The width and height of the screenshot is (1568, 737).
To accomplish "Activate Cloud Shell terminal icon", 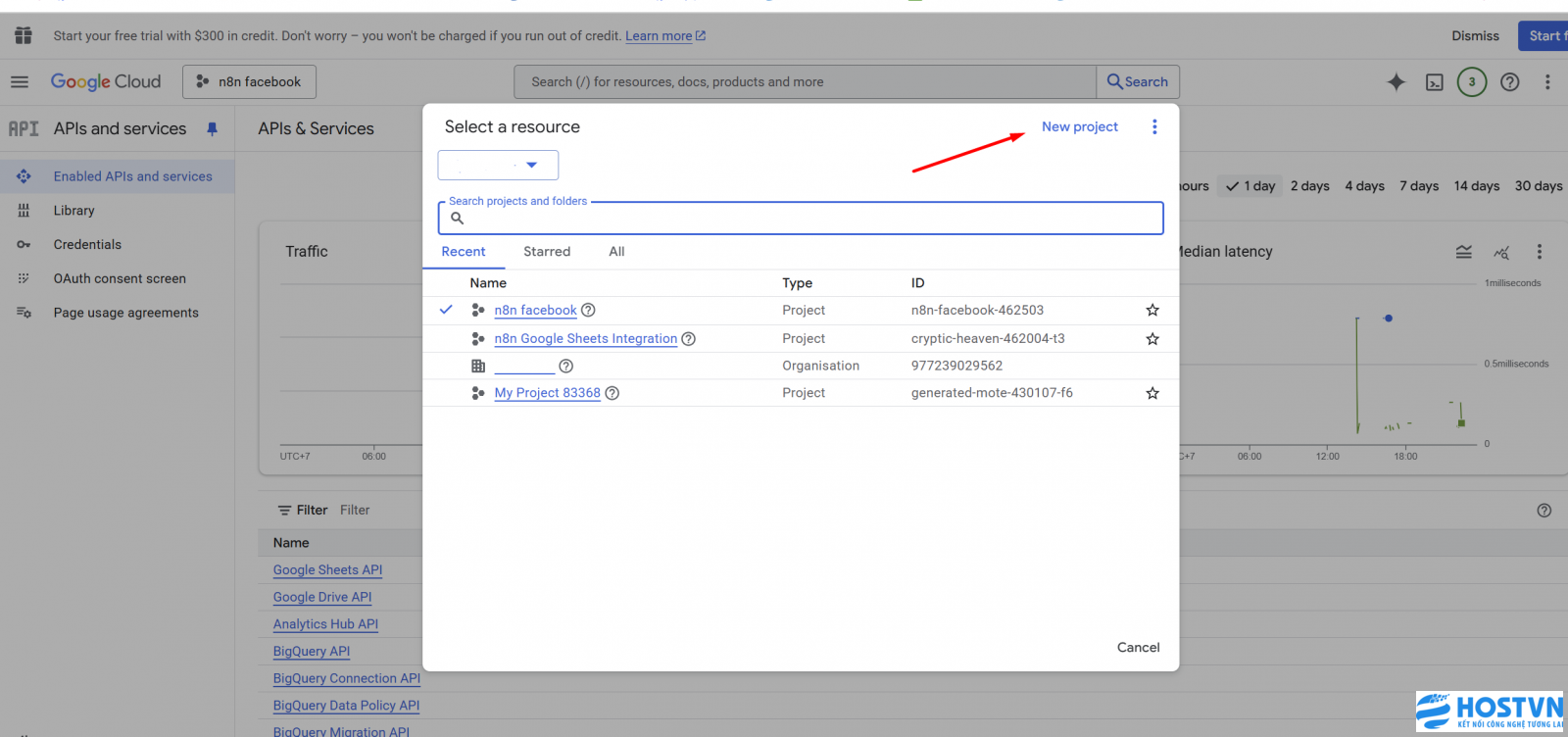I will coord(1435,82).
